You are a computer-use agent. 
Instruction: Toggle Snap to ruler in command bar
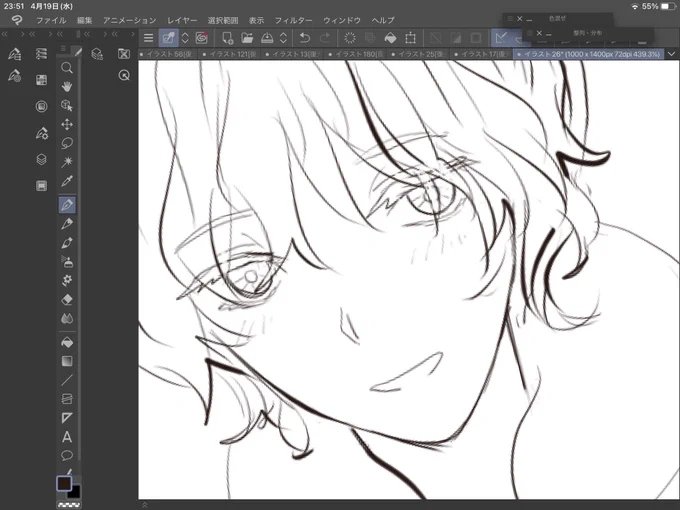[x=501, y=38]
